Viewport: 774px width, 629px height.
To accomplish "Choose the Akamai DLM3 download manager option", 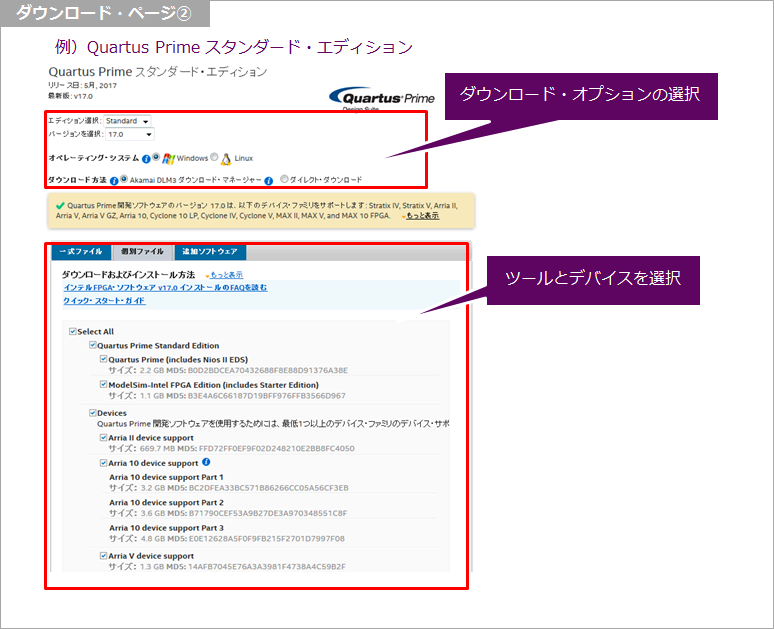I will (x=124, y=179).
